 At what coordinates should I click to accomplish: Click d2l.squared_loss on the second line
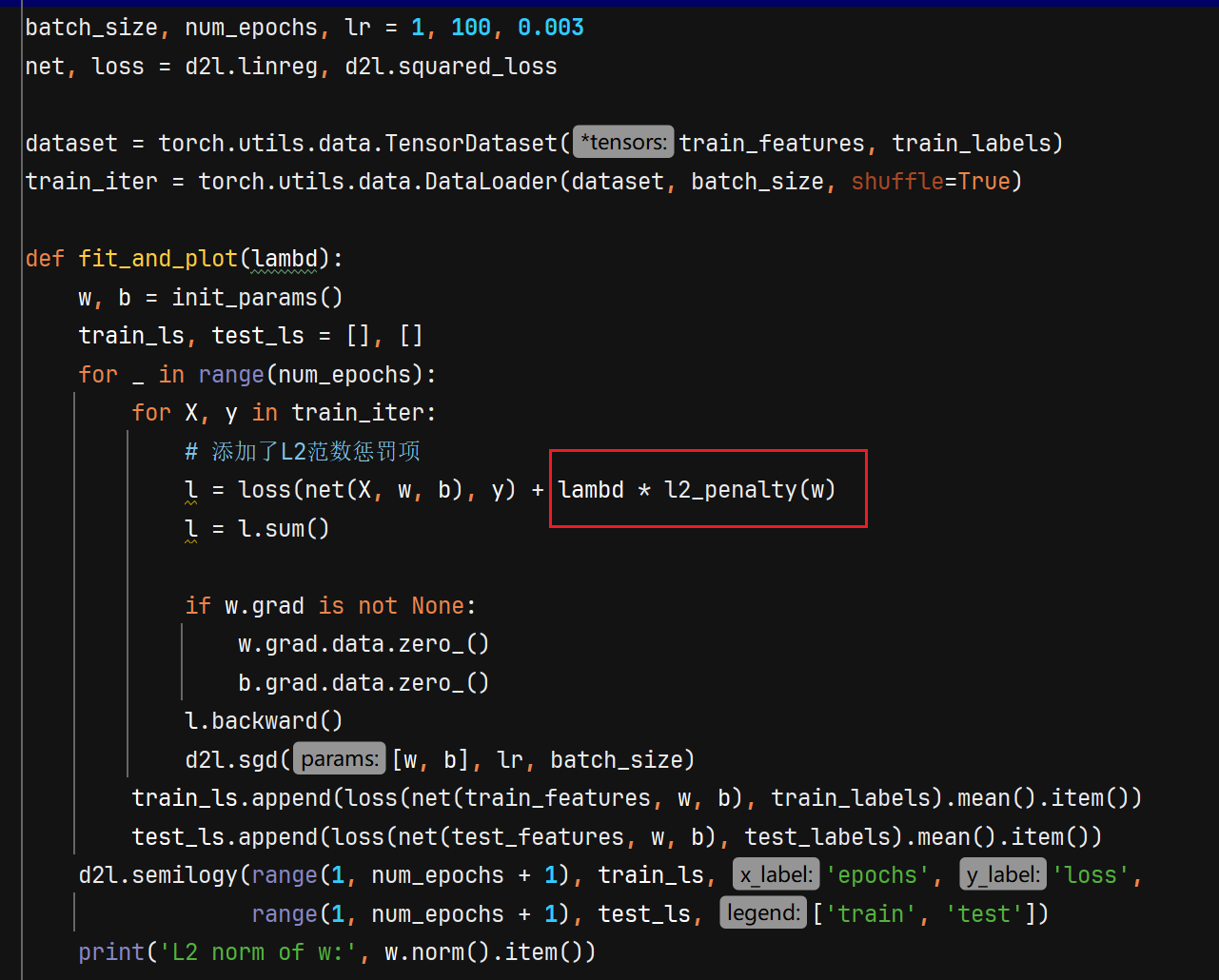pos(451,67)
